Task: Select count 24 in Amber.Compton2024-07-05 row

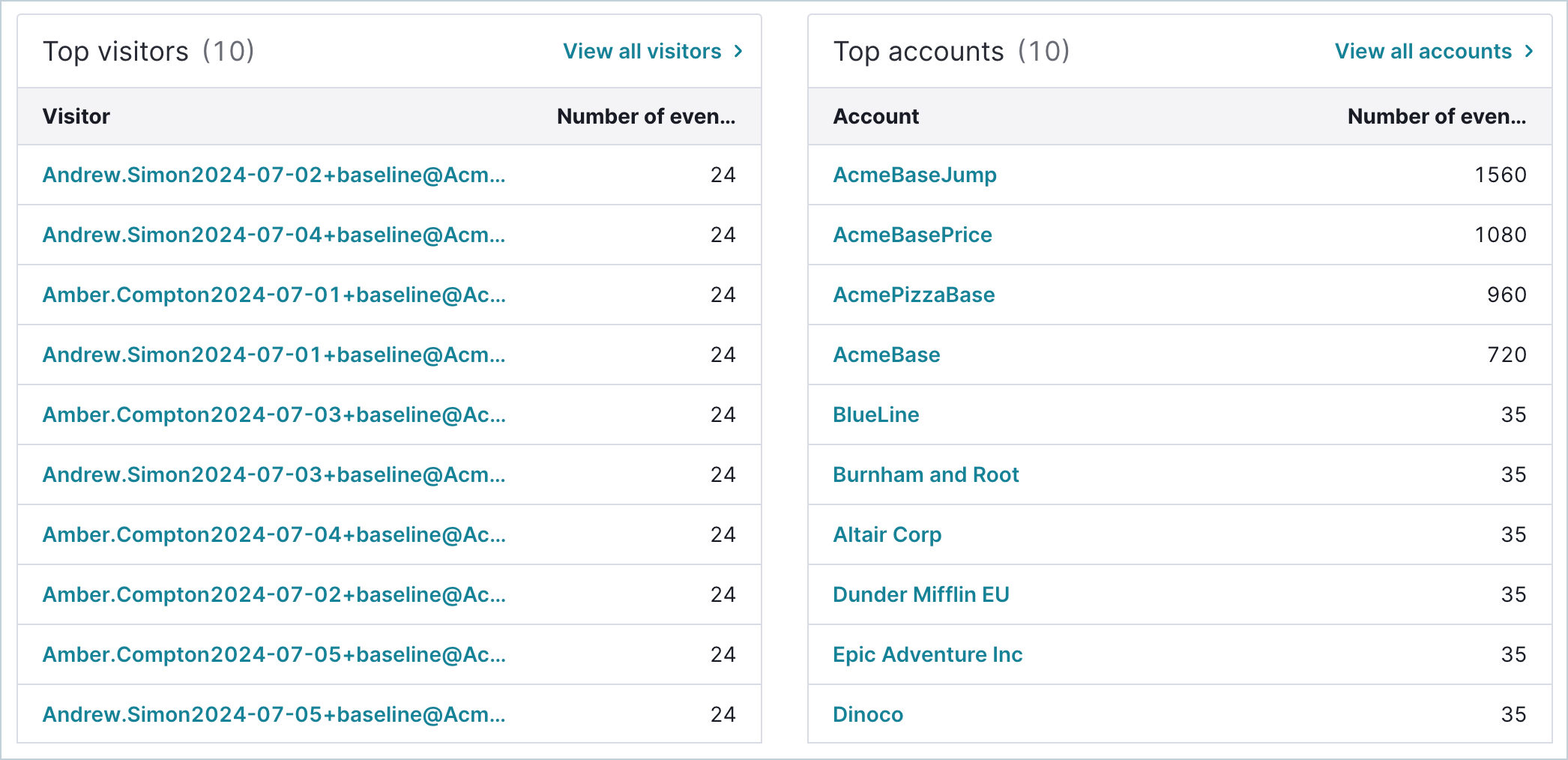Action: [x=723, y=654]
